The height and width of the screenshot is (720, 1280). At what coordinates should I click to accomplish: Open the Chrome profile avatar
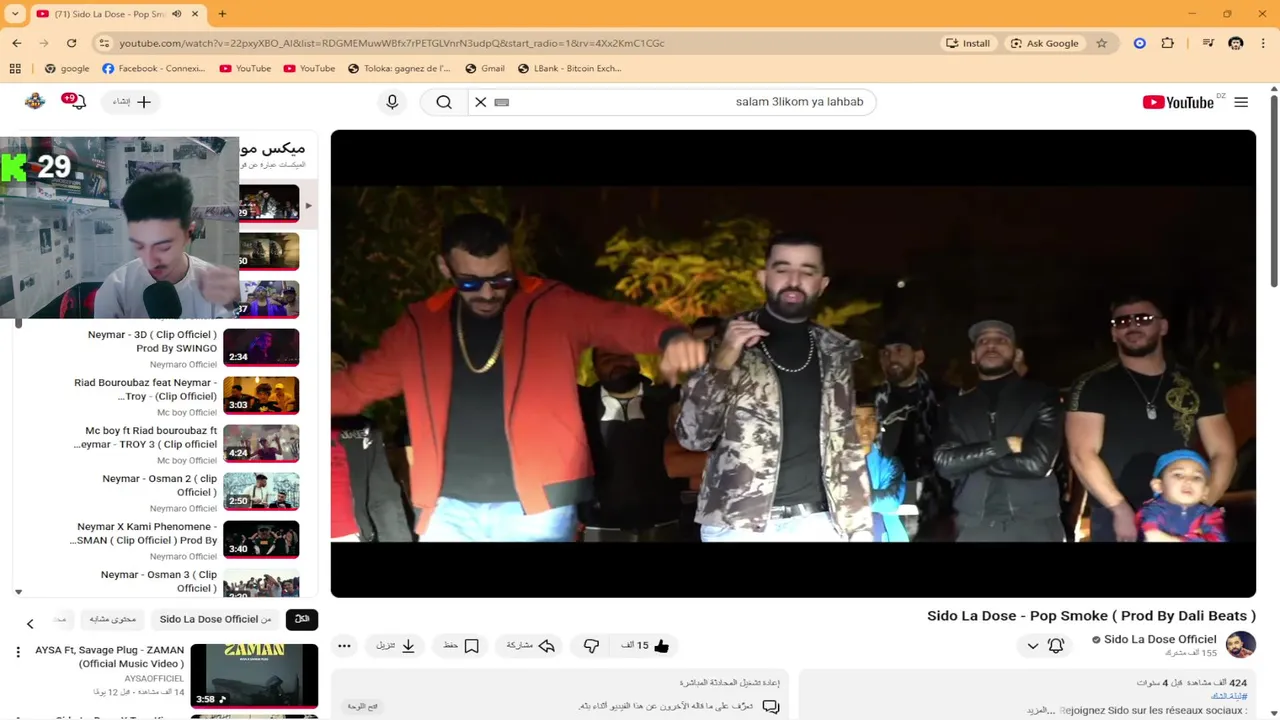coord(1236,43)
